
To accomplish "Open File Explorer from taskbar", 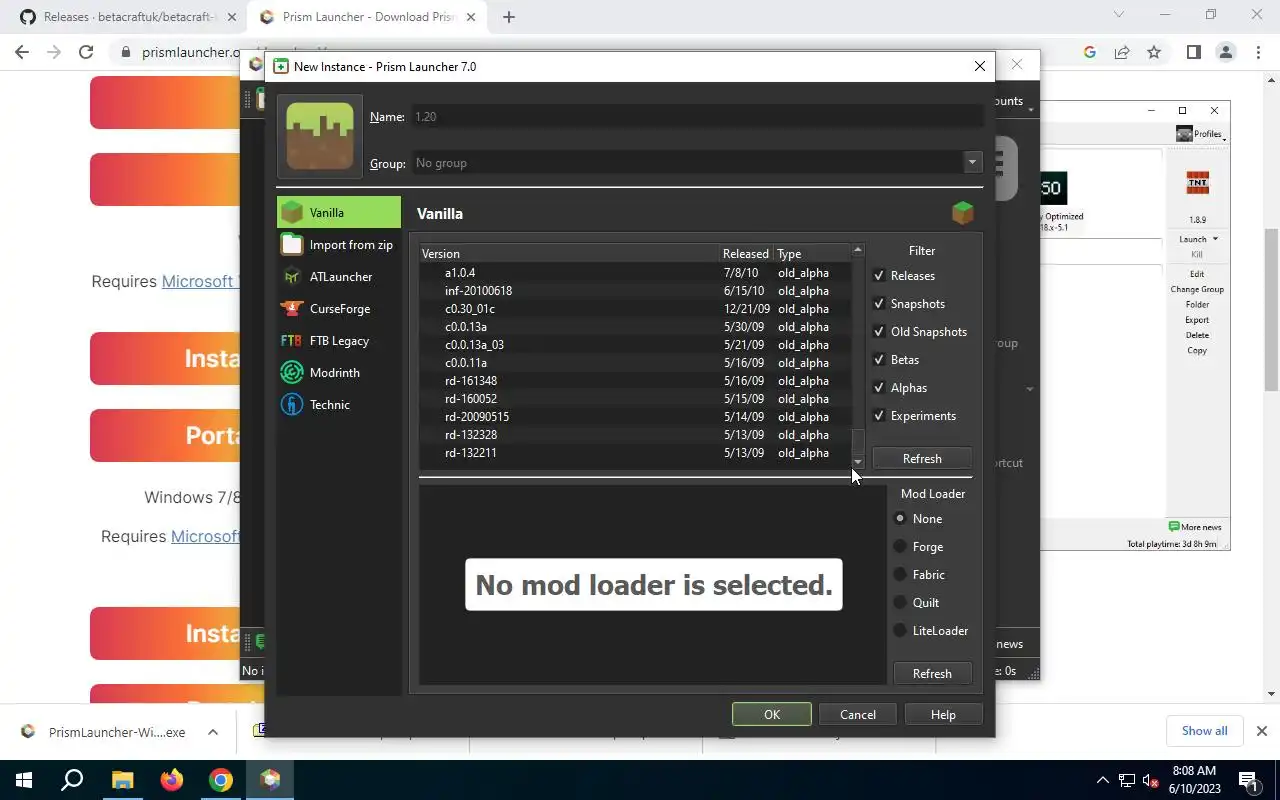I will click(x=122, y=780).
